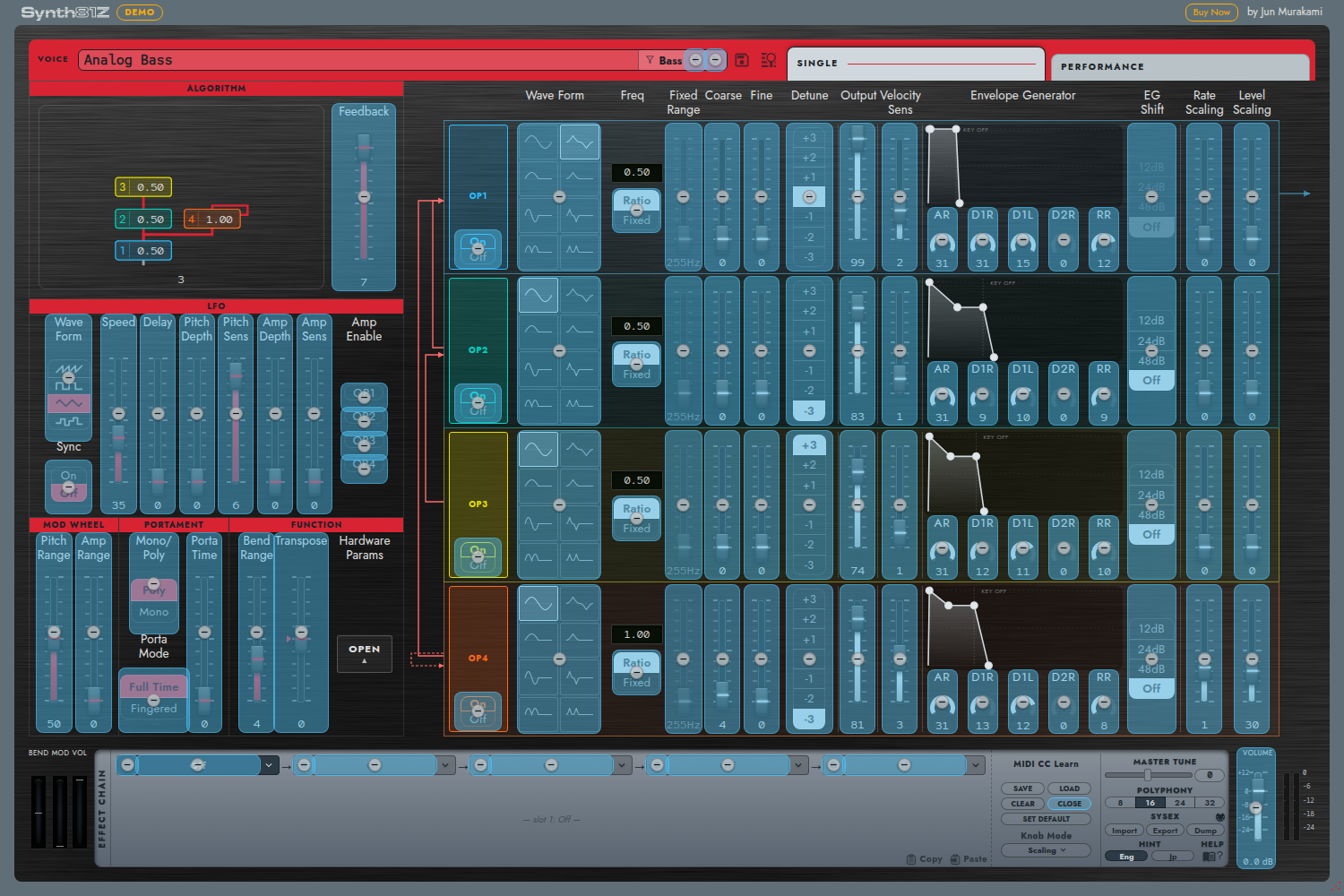Toggle Porta Mode Full Time/Fingered
This screenshot has width=1344, height=896.
154,698
